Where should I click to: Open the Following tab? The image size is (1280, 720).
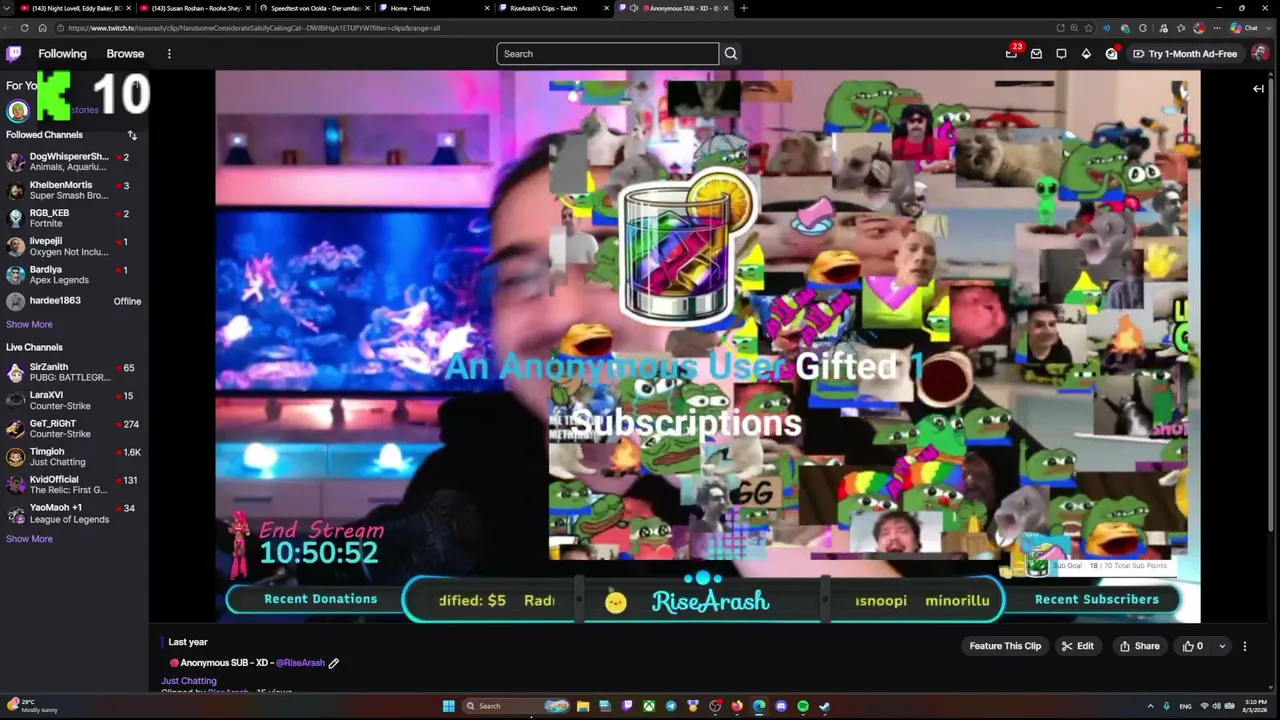[x=62, y=54]
